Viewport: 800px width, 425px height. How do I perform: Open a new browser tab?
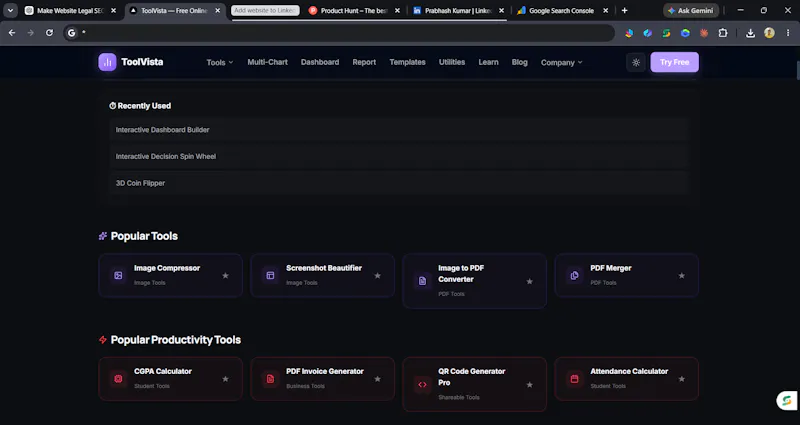(624, 10)
